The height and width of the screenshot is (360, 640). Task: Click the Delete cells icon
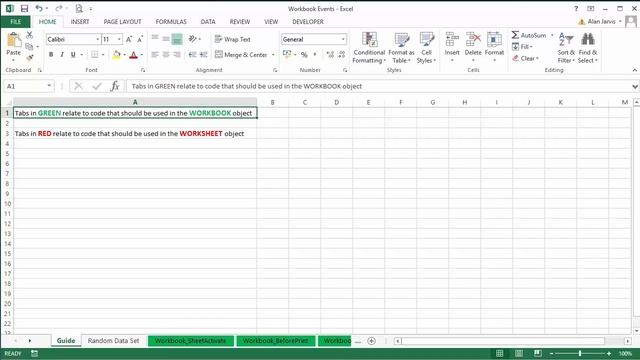tap(473, 39)
